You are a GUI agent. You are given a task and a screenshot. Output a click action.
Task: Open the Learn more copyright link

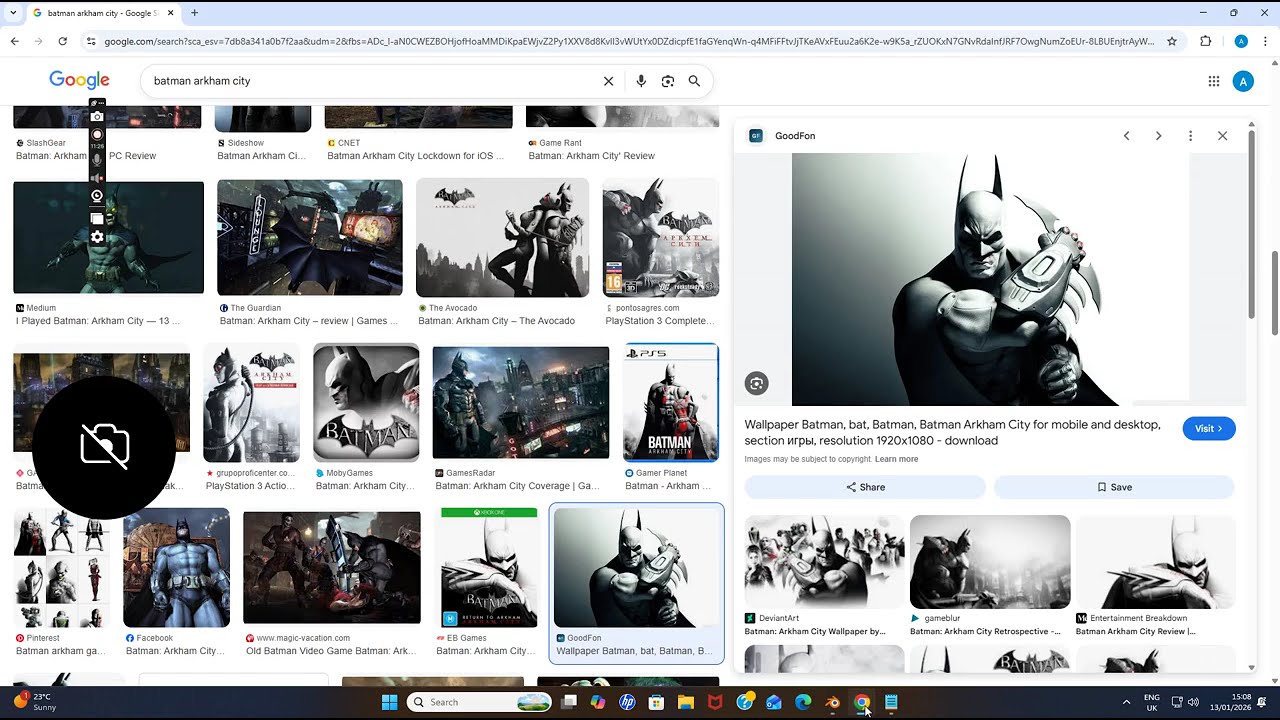[896, 459]
